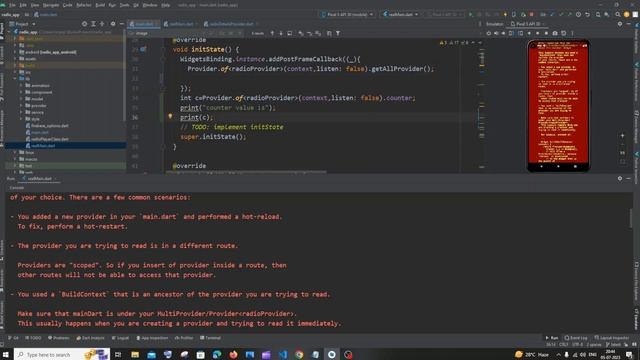This screenshot has width=640, height=360.
Task: Open the Logcat tool window
Action: pos(120,338)
